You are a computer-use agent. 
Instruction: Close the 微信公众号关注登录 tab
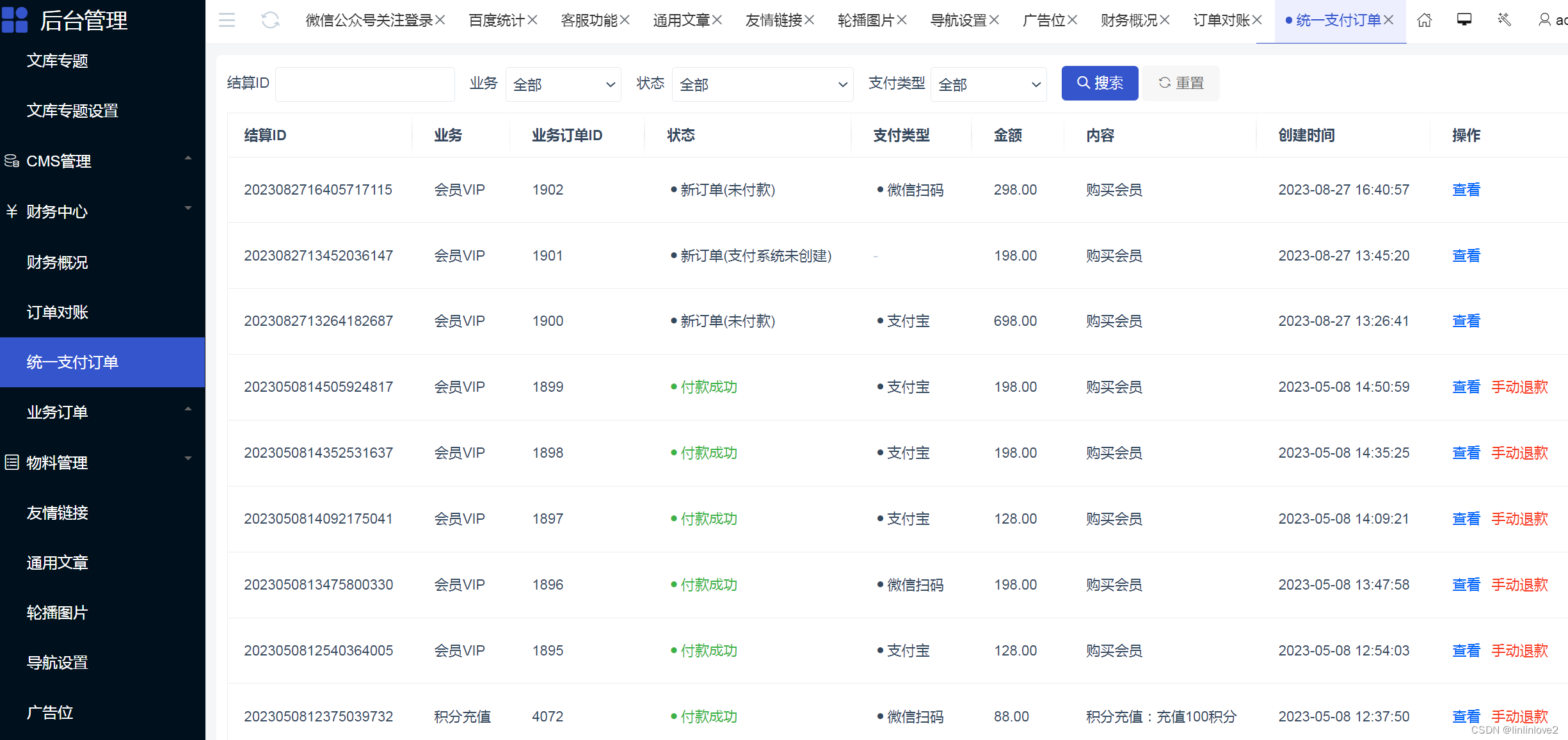(x=440, y=20)
